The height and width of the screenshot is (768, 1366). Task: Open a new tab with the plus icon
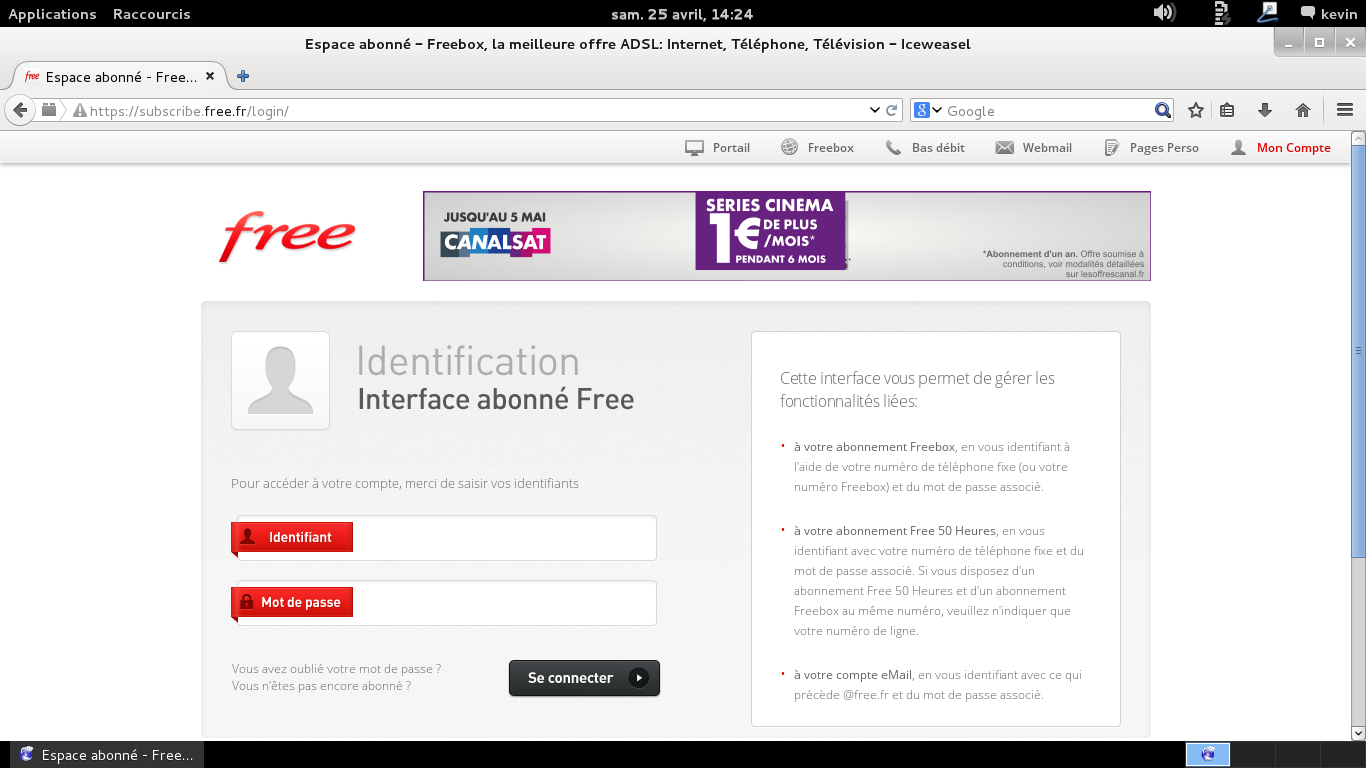coord(243,77)
